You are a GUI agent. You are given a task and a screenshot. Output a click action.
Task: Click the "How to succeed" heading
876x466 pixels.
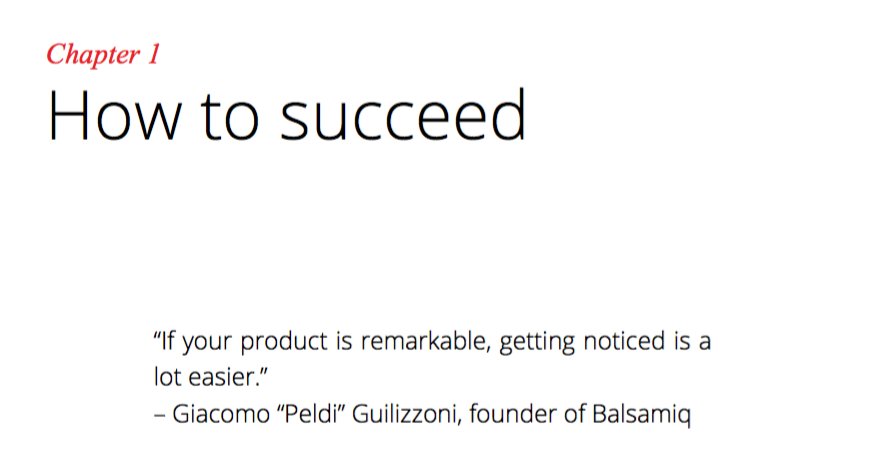[286, 116]
